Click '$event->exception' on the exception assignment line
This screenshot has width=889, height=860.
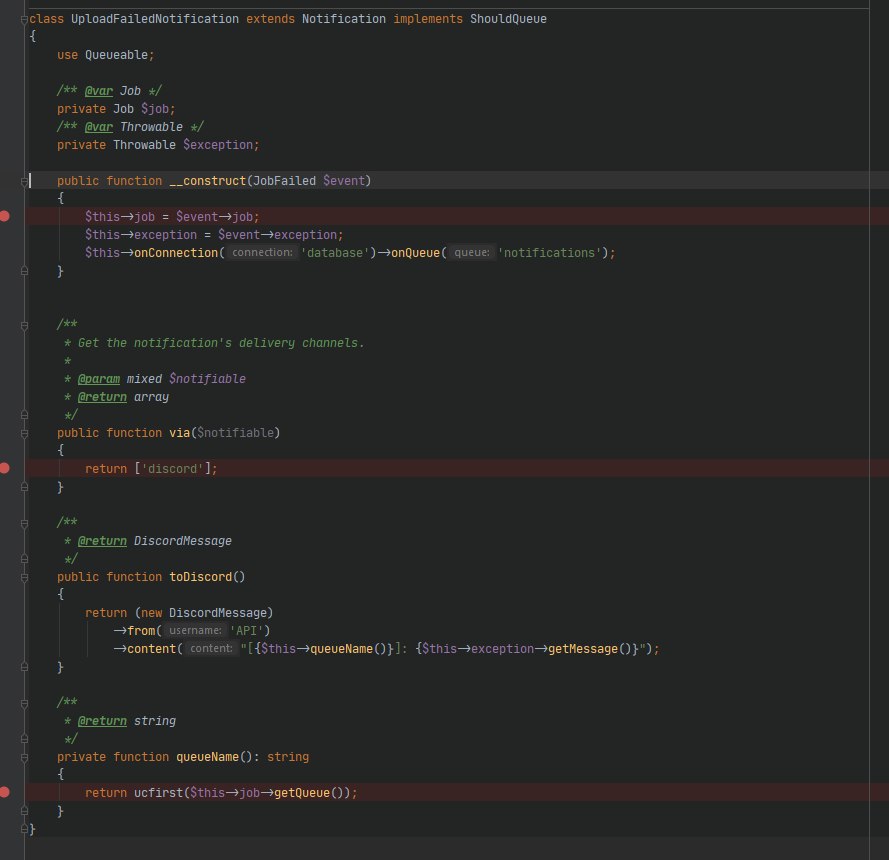tap(278, 235)
